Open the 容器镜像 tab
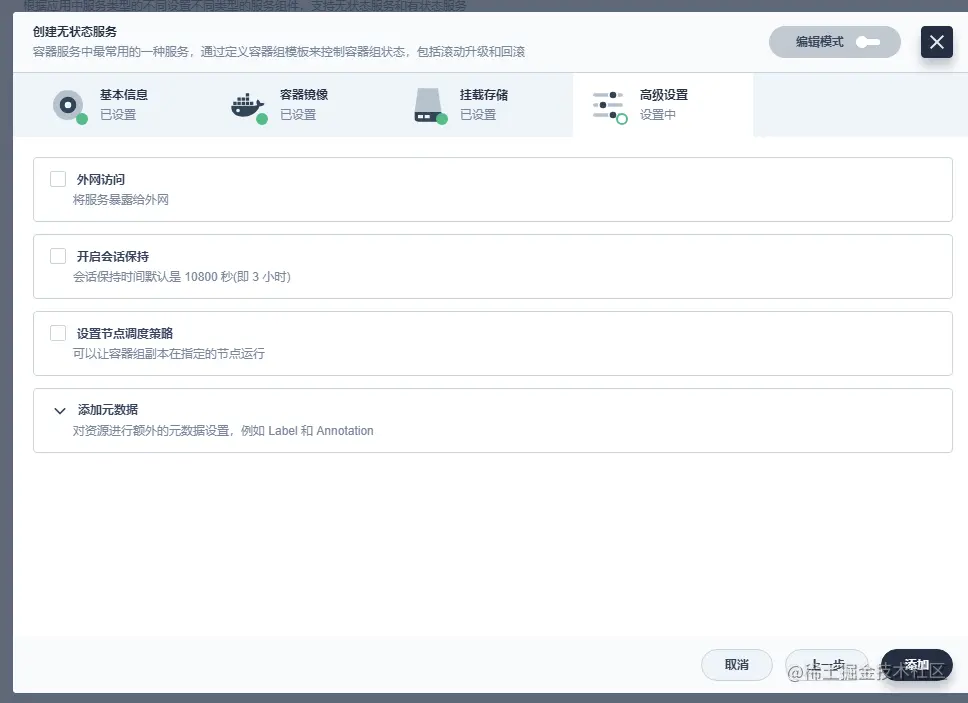The height and width of the screenshot is (703, 968). point(302,105)
